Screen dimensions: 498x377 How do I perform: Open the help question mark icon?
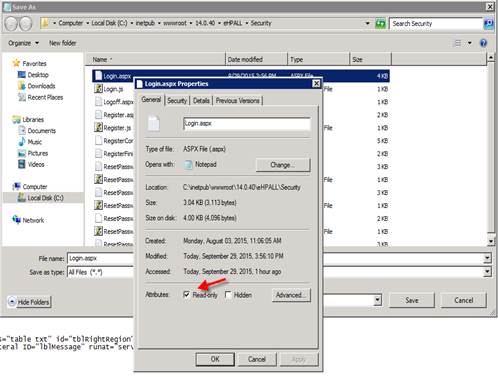pos(483,43)
